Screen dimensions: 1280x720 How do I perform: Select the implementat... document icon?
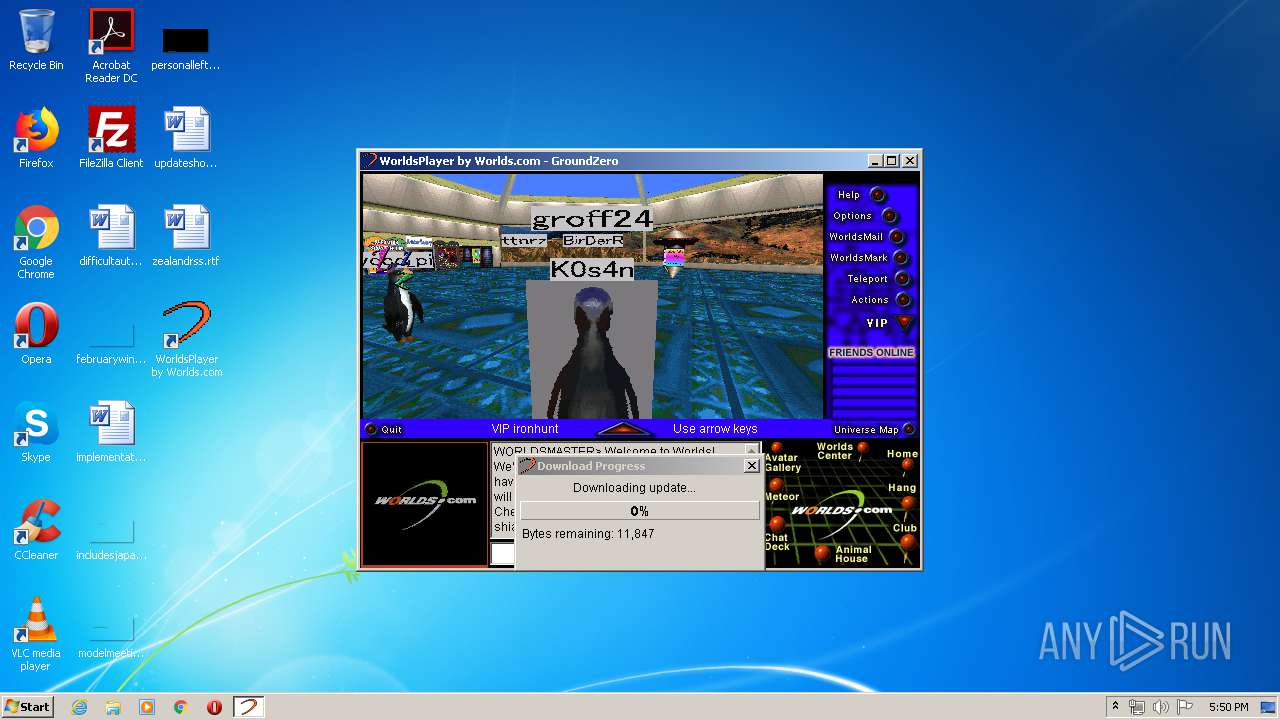[111, 432]
